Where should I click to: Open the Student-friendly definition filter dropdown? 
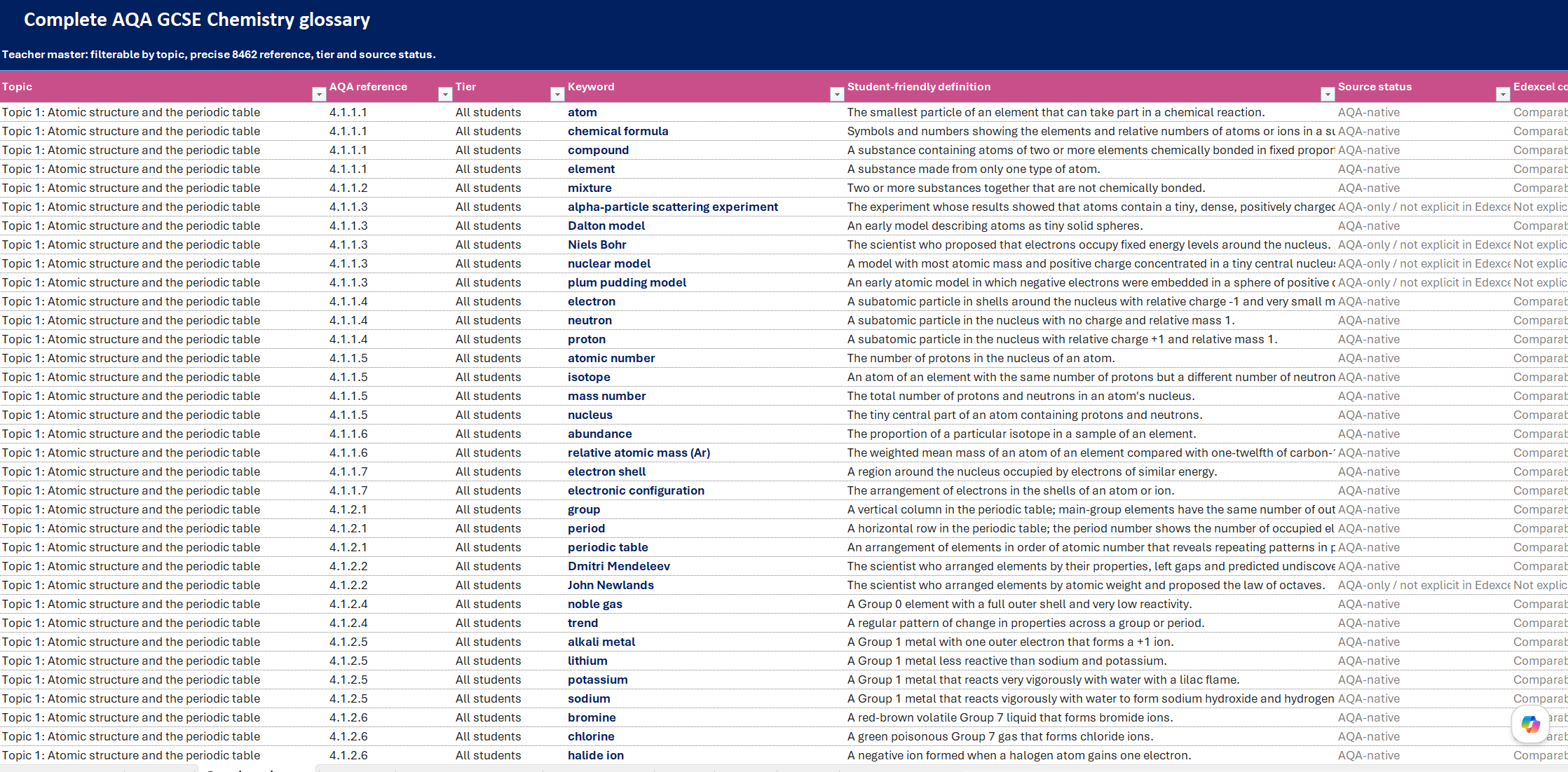(1327, 94)
